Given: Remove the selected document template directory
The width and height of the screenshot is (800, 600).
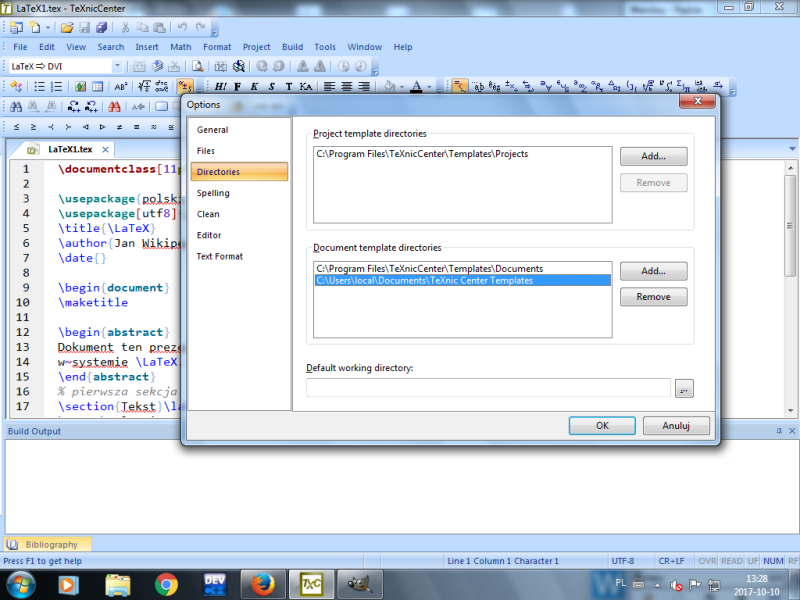Looking at the screenshot, I should pos(654,297).
